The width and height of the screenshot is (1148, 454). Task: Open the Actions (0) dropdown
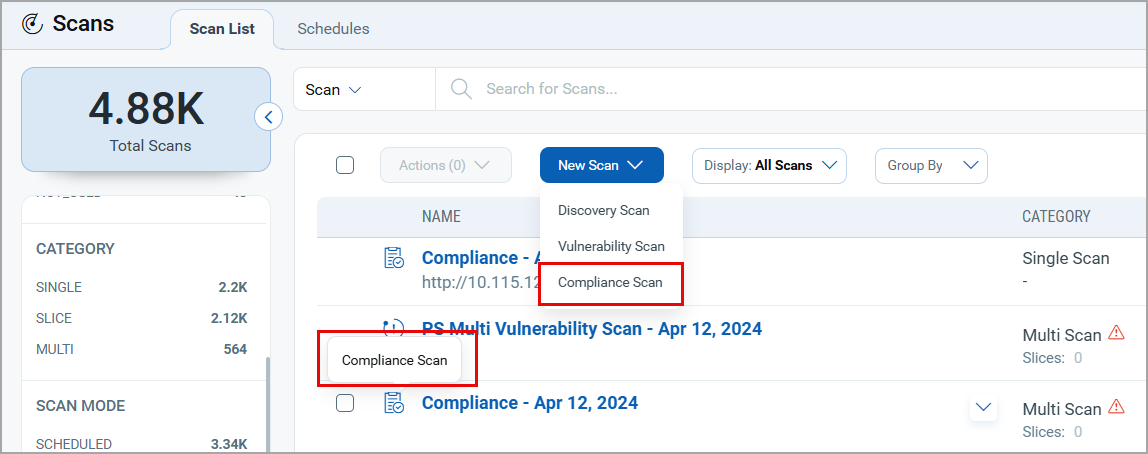tap(445, 165)
